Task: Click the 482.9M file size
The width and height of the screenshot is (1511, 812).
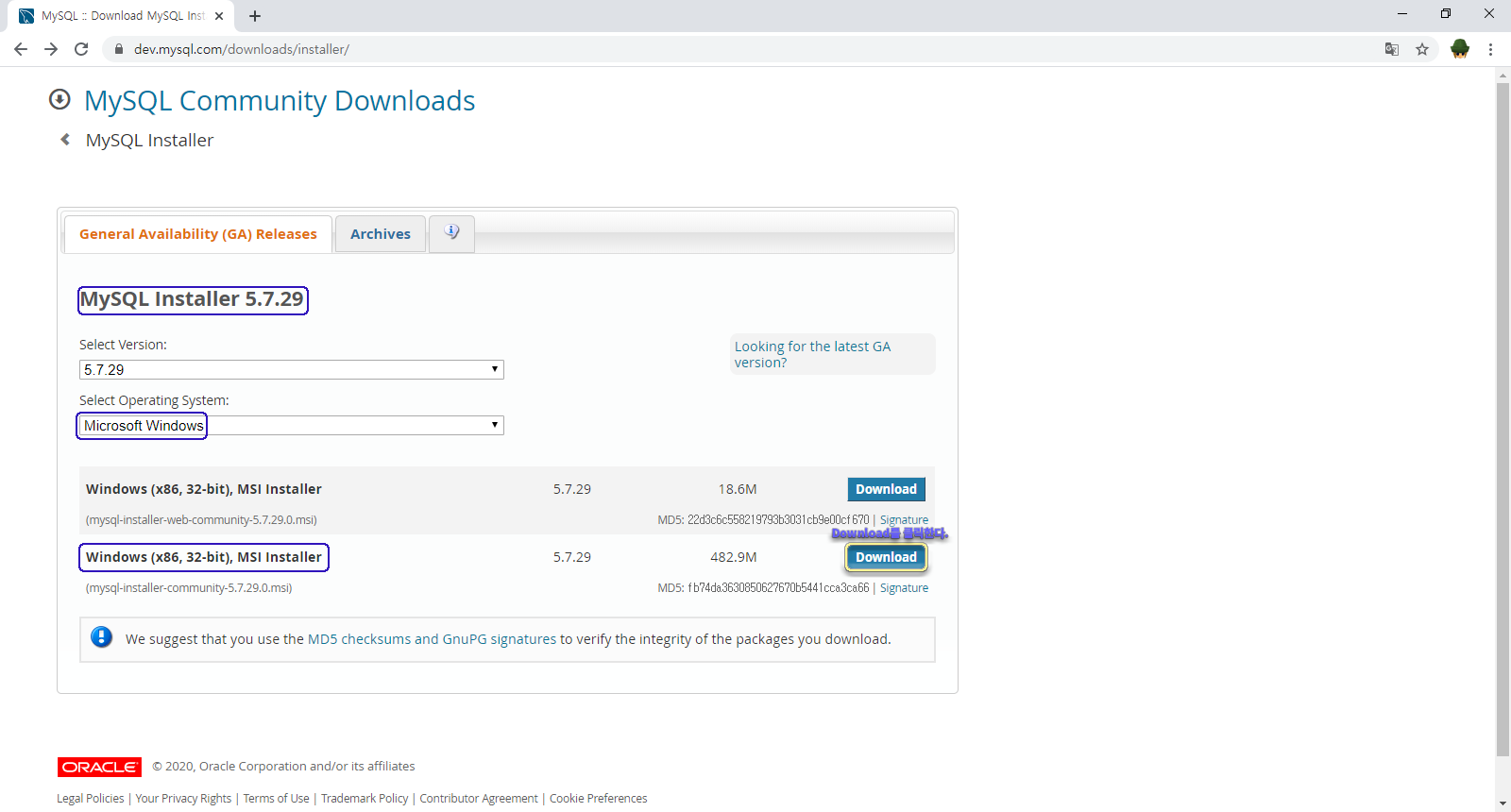Action: click(x=734, y=557)
